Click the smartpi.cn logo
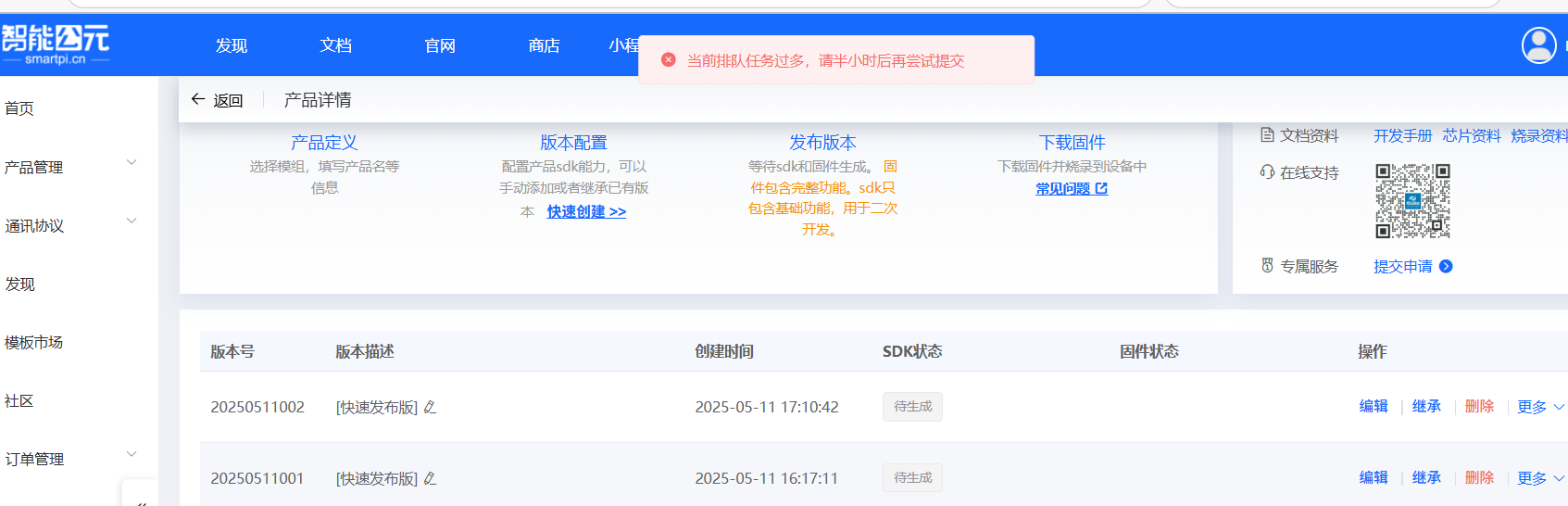 coord(56,44)
